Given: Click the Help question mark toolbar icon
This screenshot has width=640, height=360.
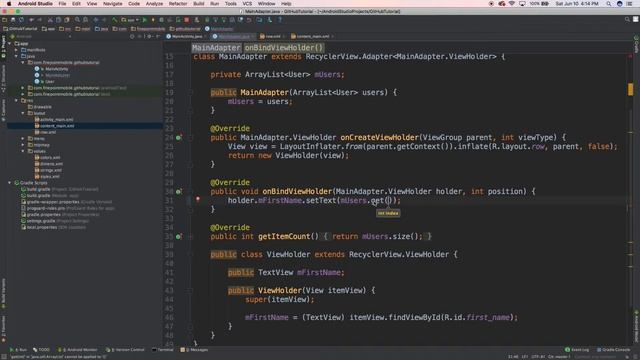Looking at the screenshot, I should pyautogui.click(x=280, y=20).
